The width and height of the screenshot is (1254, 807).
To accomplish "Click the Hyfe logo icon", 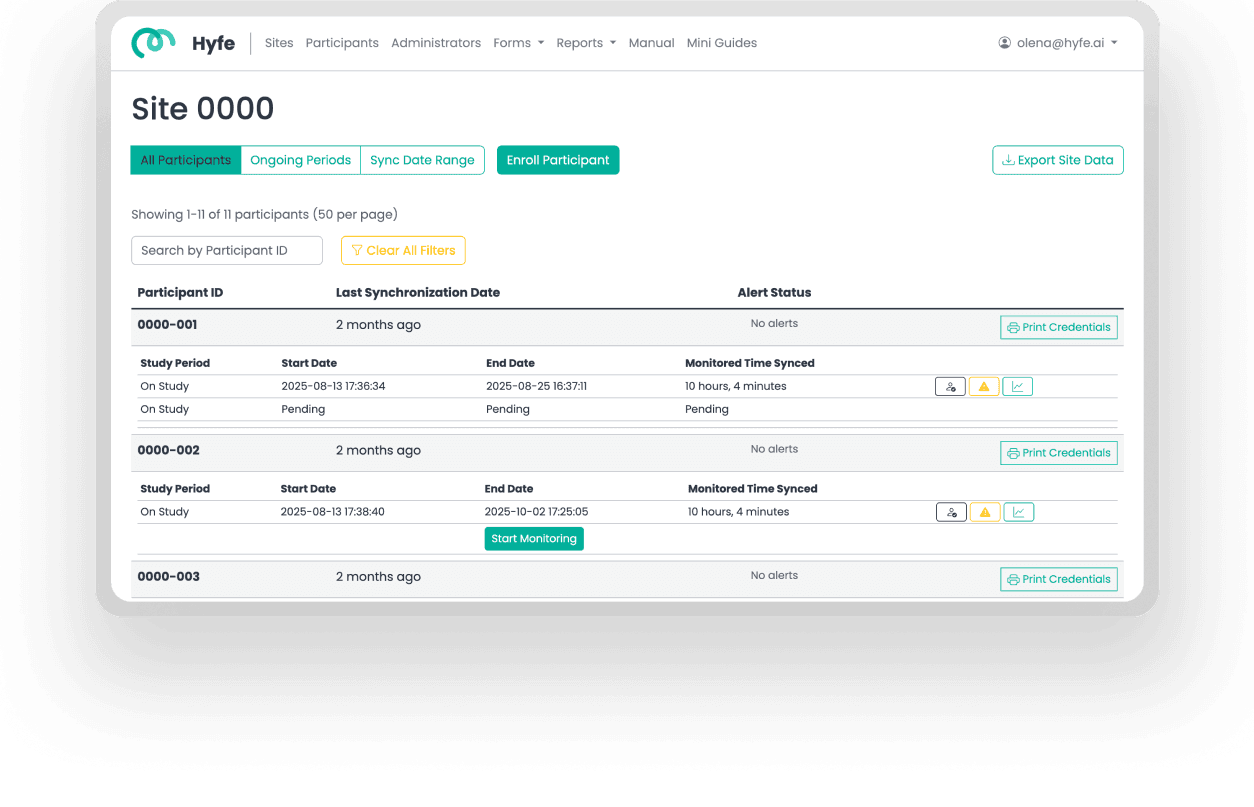I will click(152, 42).
